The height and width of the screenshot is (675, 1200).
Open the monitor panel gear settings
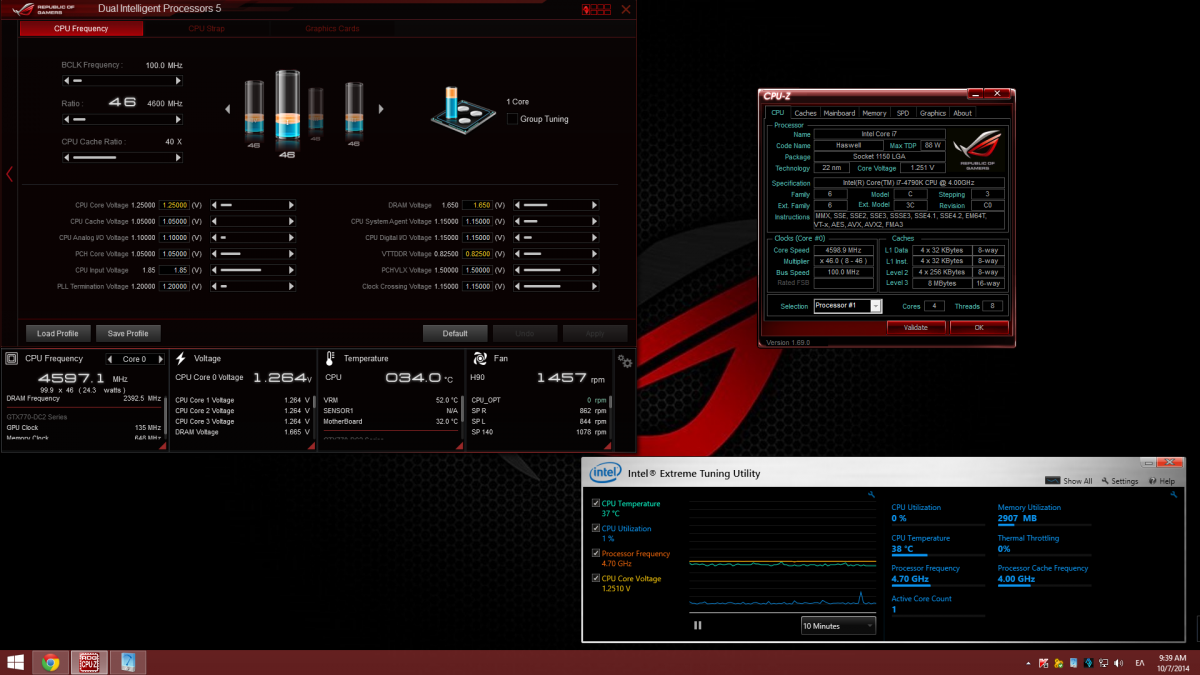[625, 361]
